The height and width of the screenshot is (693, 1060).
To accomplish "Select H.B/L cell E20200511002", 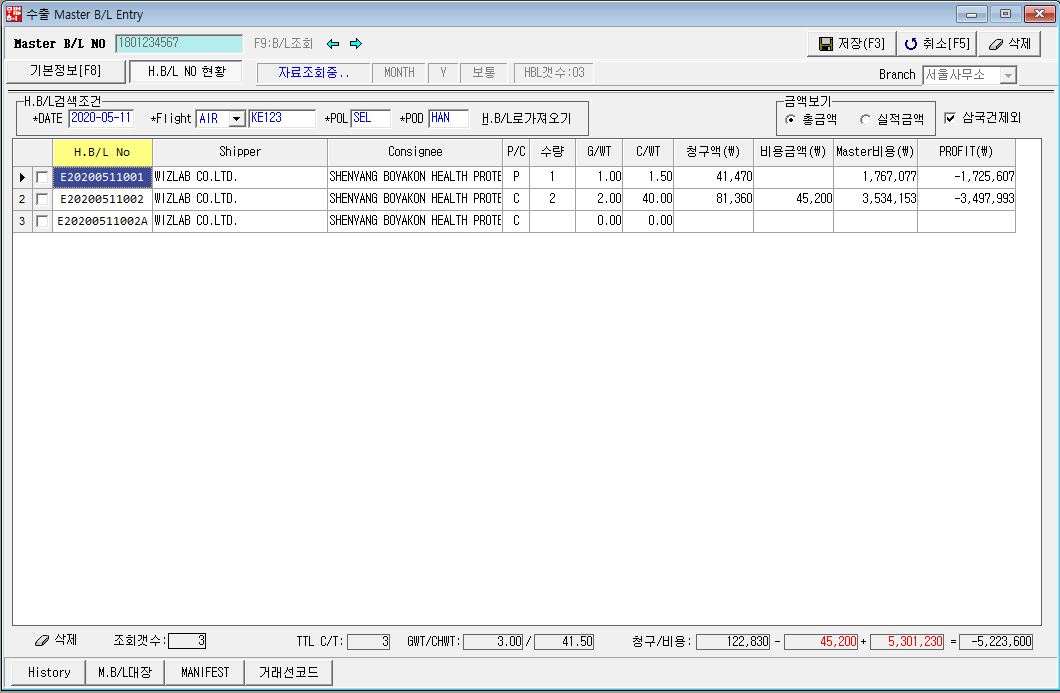I will (x=102, y=199).
